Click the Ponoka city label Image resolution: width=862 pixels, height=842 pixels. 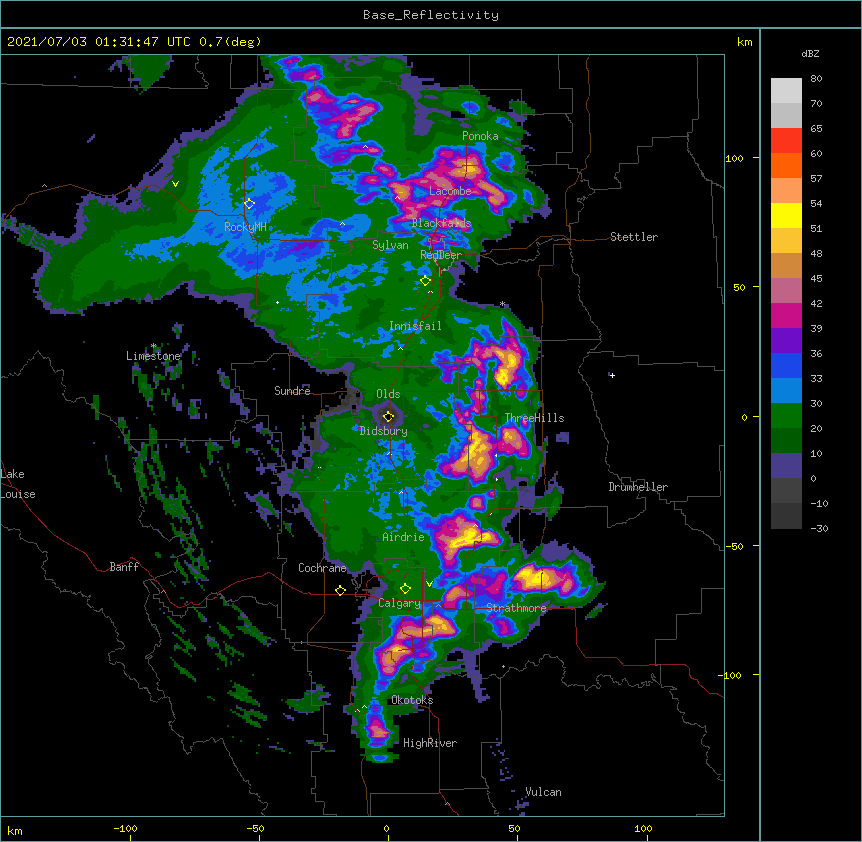[480, 136]
